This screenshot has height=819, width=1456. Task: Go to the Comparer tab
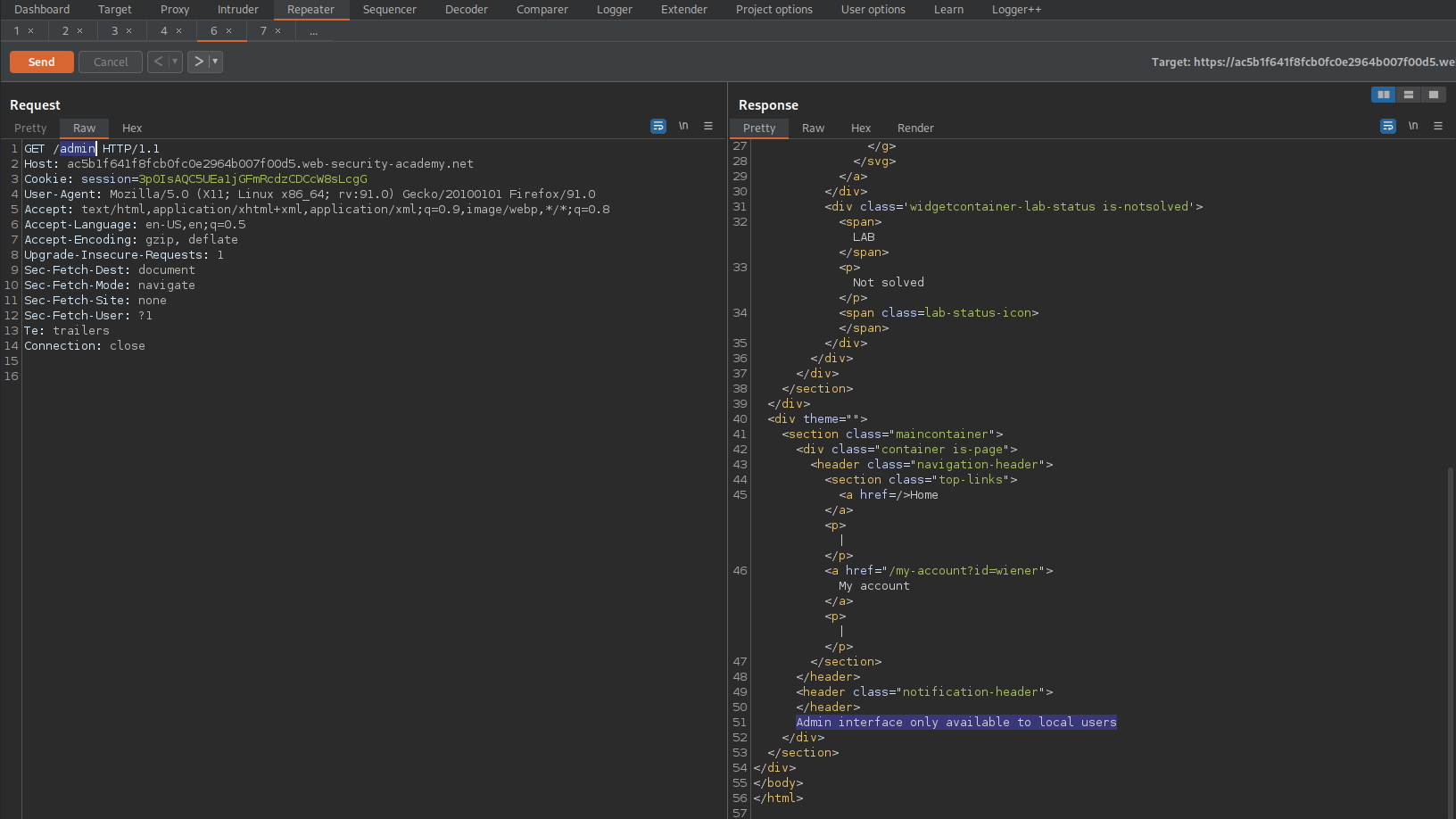[x=542, y=10]
